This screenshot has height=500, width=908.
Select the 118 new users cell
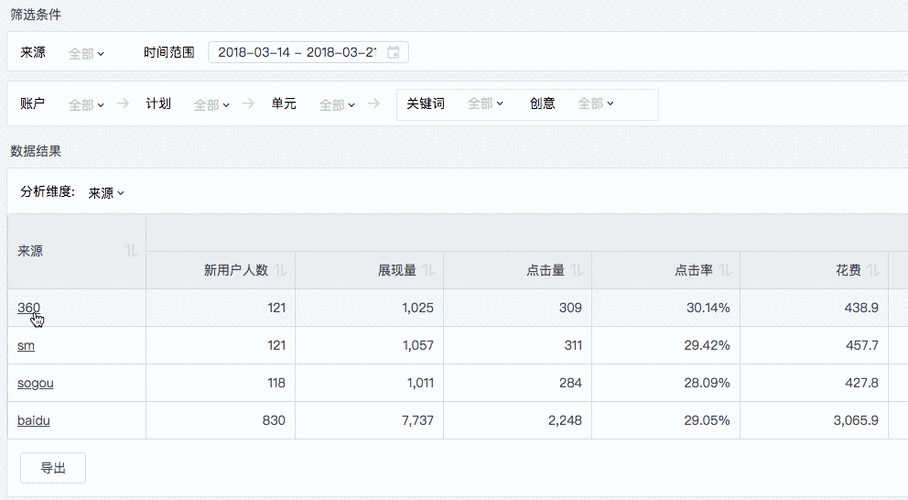point(221,383)
